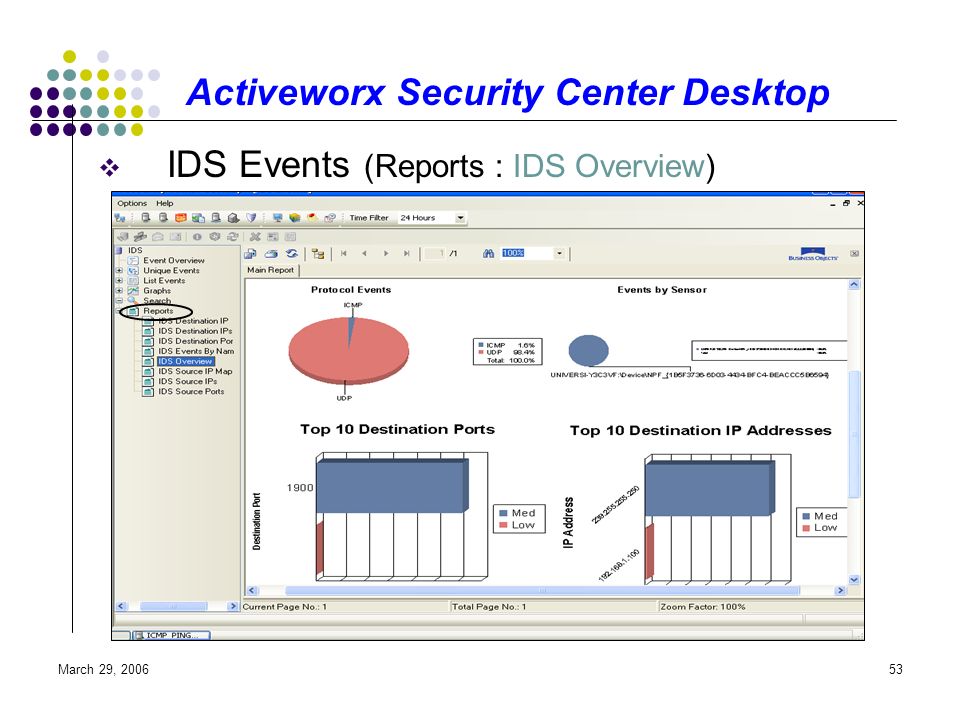Viewport: 960px width, 720px height.
Task: Click the Events by Sensor blue circle
Action: pyautogui.click(x=588, y=351)
